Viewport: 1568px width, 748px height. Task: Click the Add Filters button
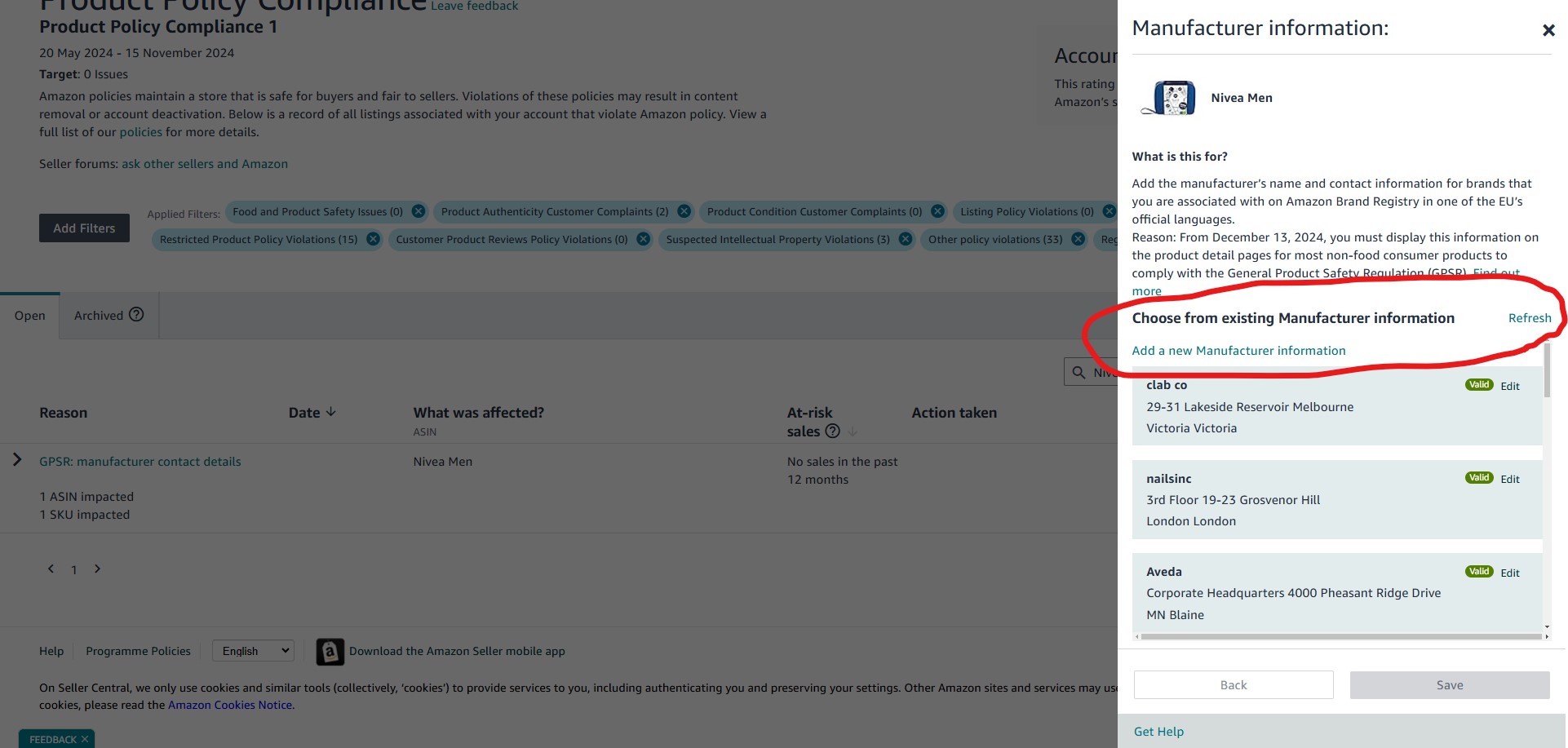point(84,228)
